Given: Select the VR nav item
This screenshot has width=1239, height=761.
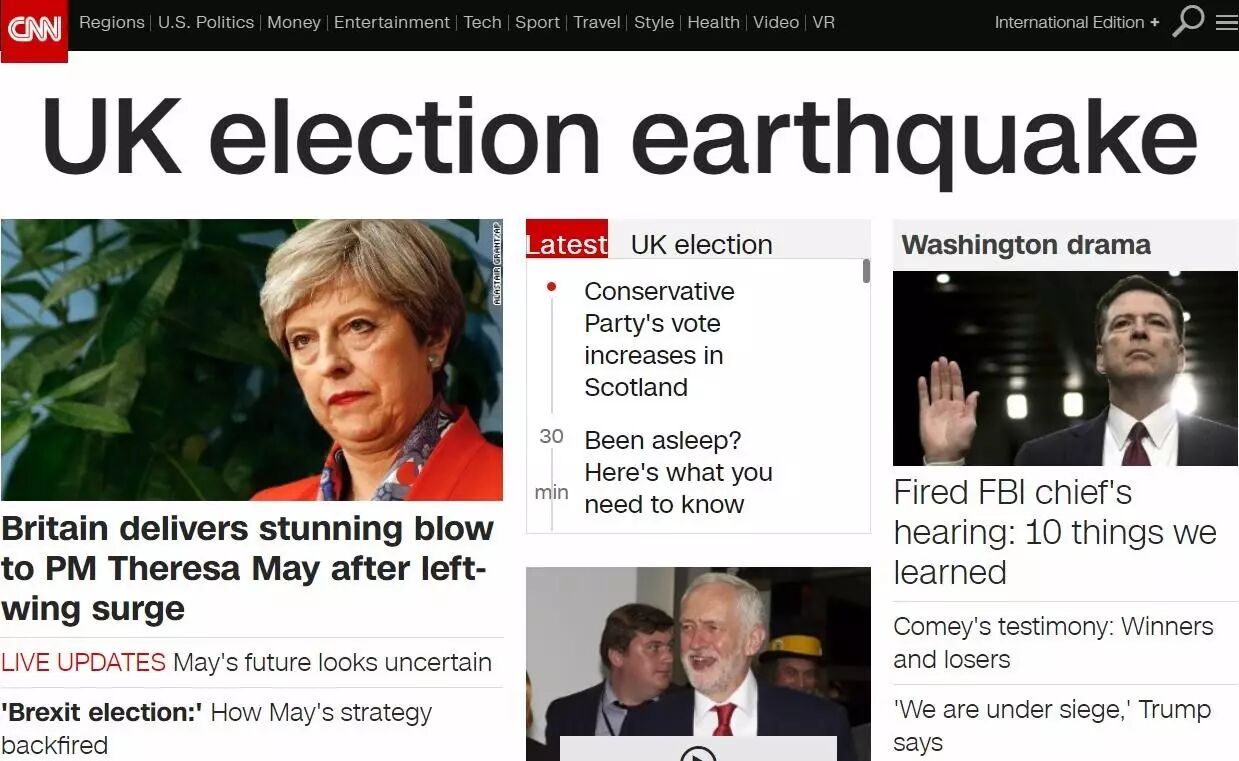Looking at the screenshot, I should pos(823,22).
